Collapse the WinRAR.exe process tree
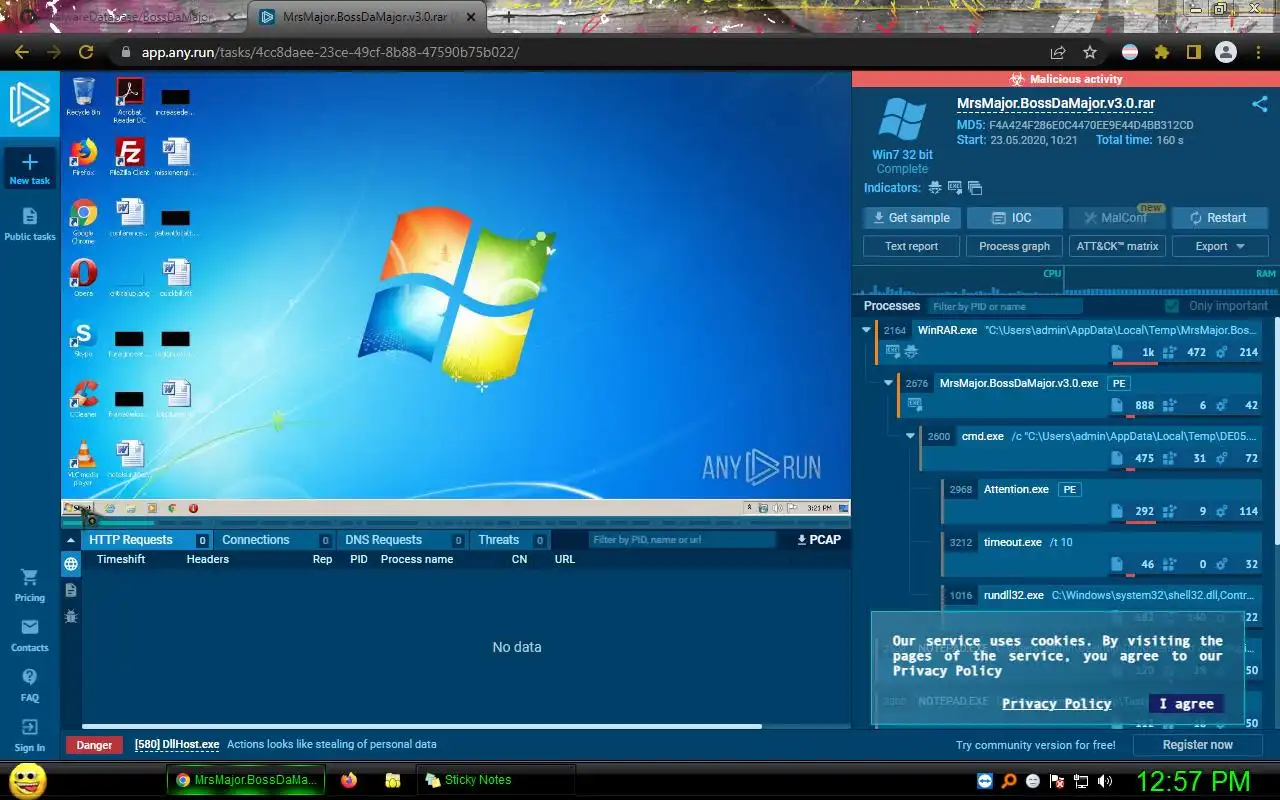Image resolution: width=1280 pixels, height=800 pixels. coord(866,330)
